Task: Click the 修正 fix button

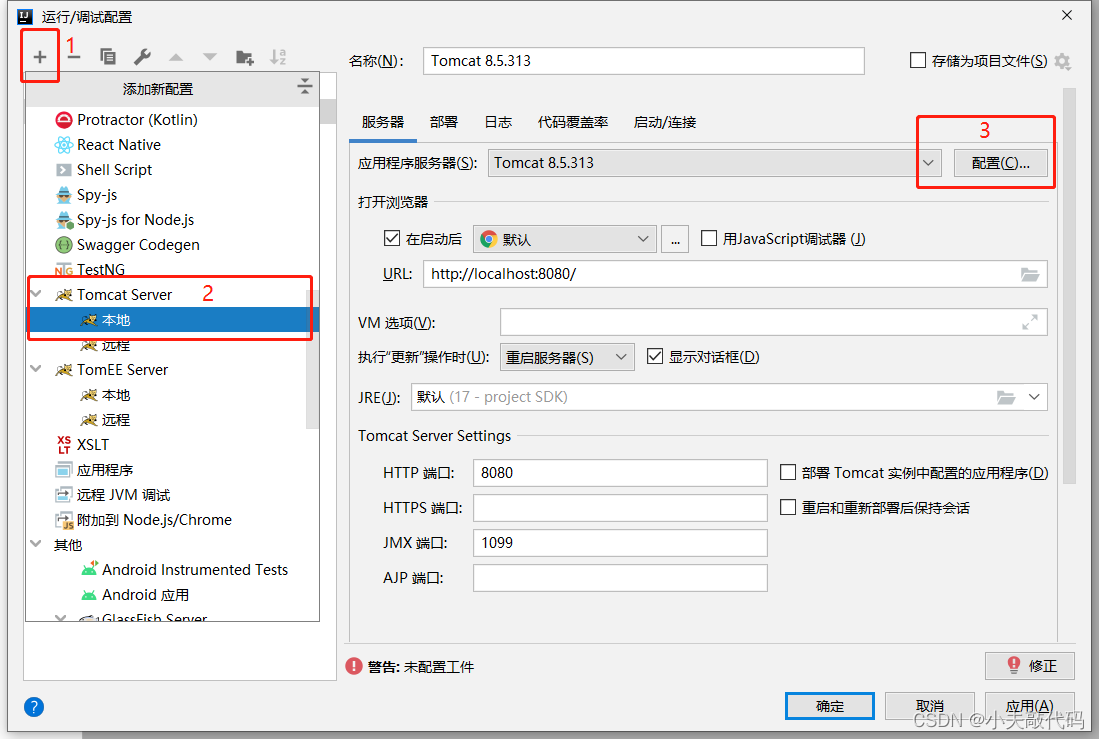Action: 1030,666
